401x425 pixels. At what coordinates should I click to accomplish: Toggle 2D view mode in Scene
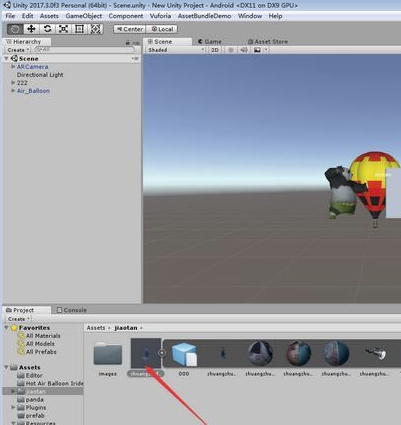(215, 50)
